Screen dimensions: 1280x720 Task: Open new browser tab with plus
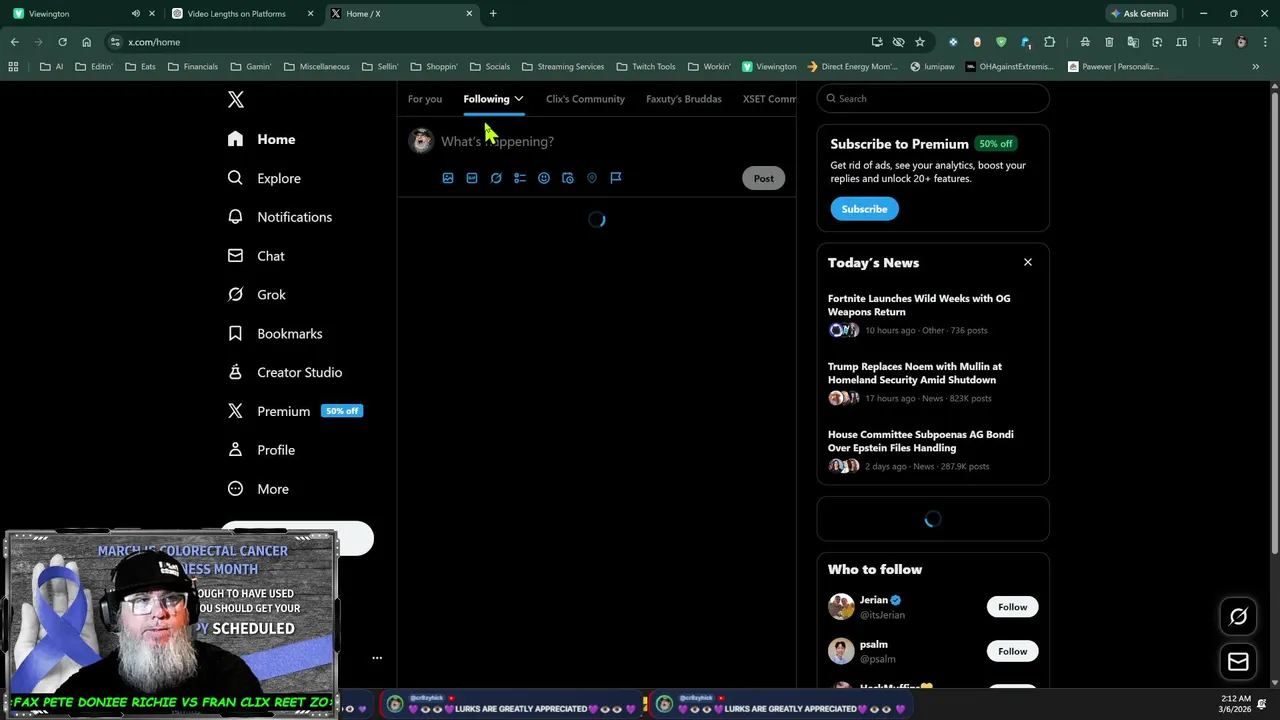[493, 14]
